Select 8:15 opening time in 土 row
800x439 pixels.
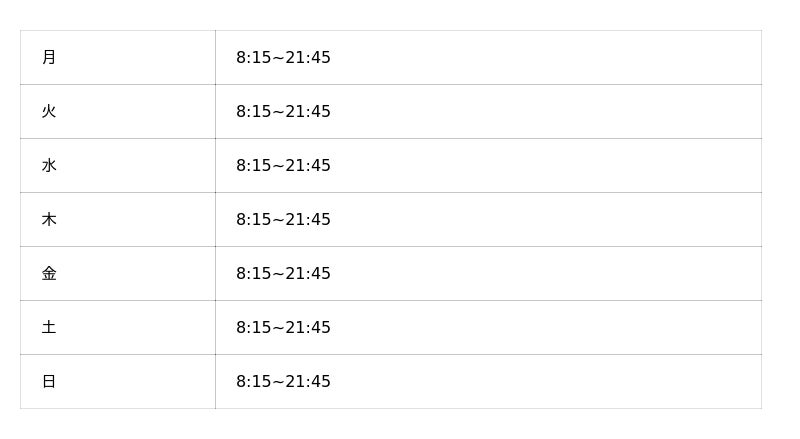(253, 328)
